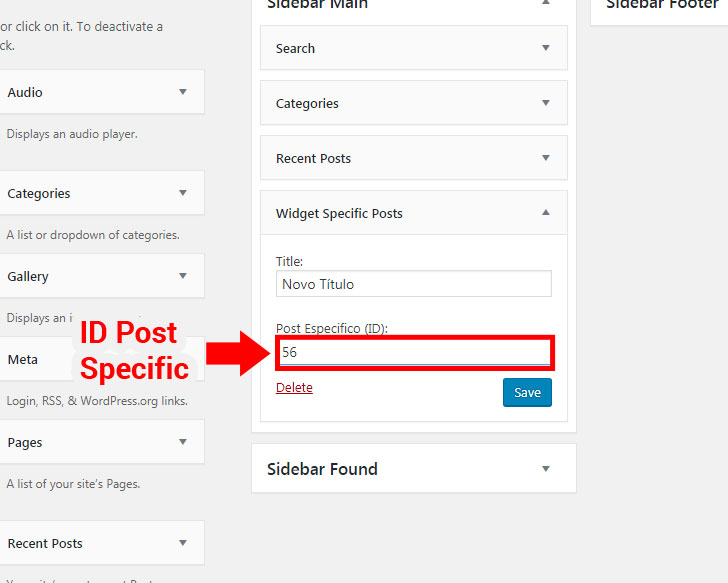Expand the available Recent Posts widget arrow
The image size is (728, 583).
183,543
